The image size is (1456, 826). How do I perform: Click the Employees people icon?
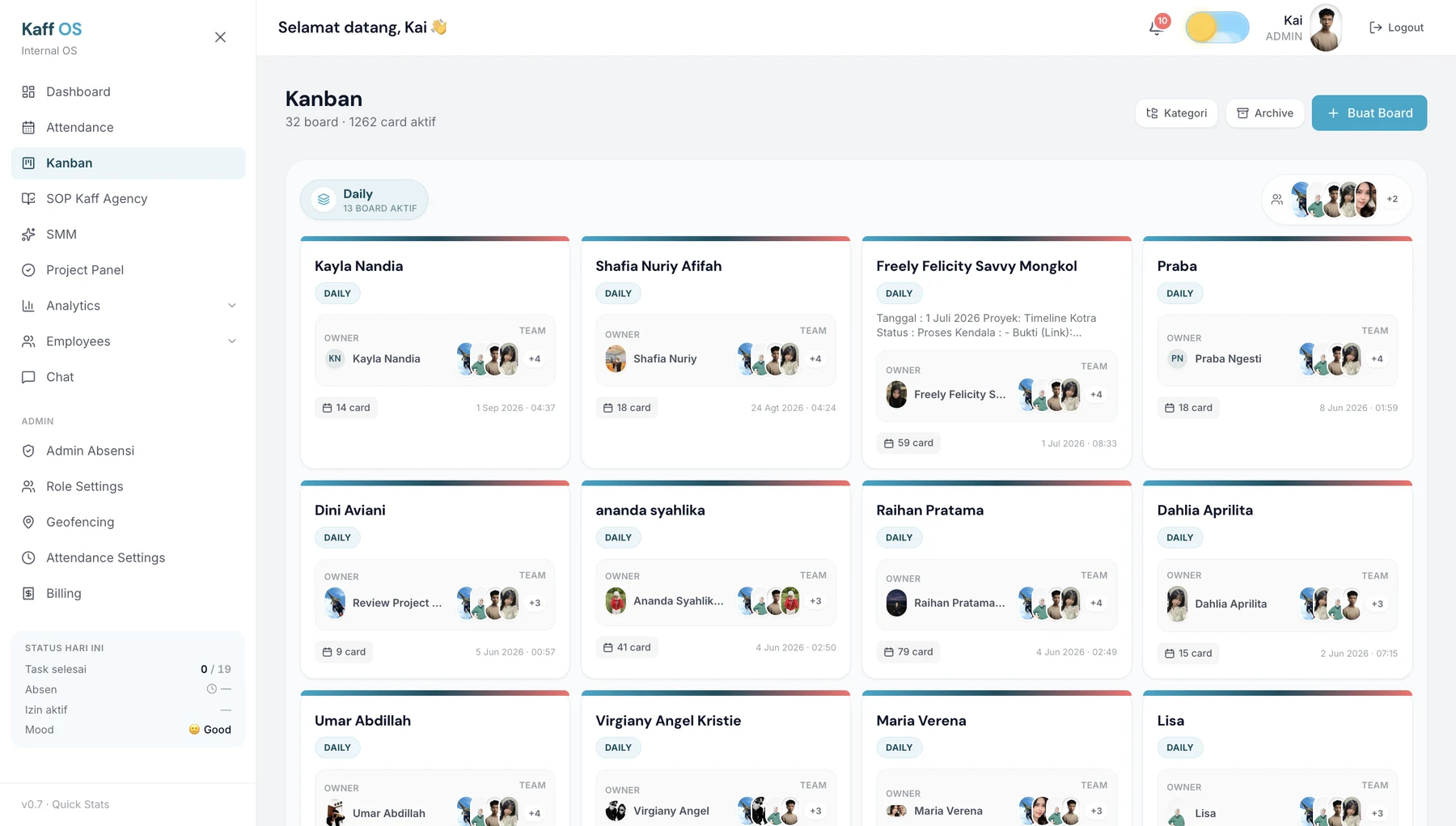(x=28, y=341)
